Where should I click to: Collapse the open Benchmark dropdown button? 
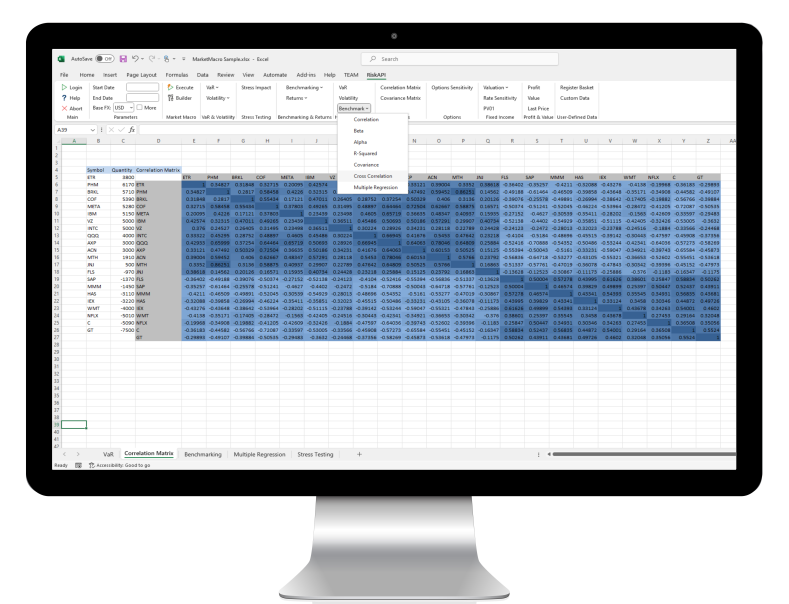[x=354, y=108]
